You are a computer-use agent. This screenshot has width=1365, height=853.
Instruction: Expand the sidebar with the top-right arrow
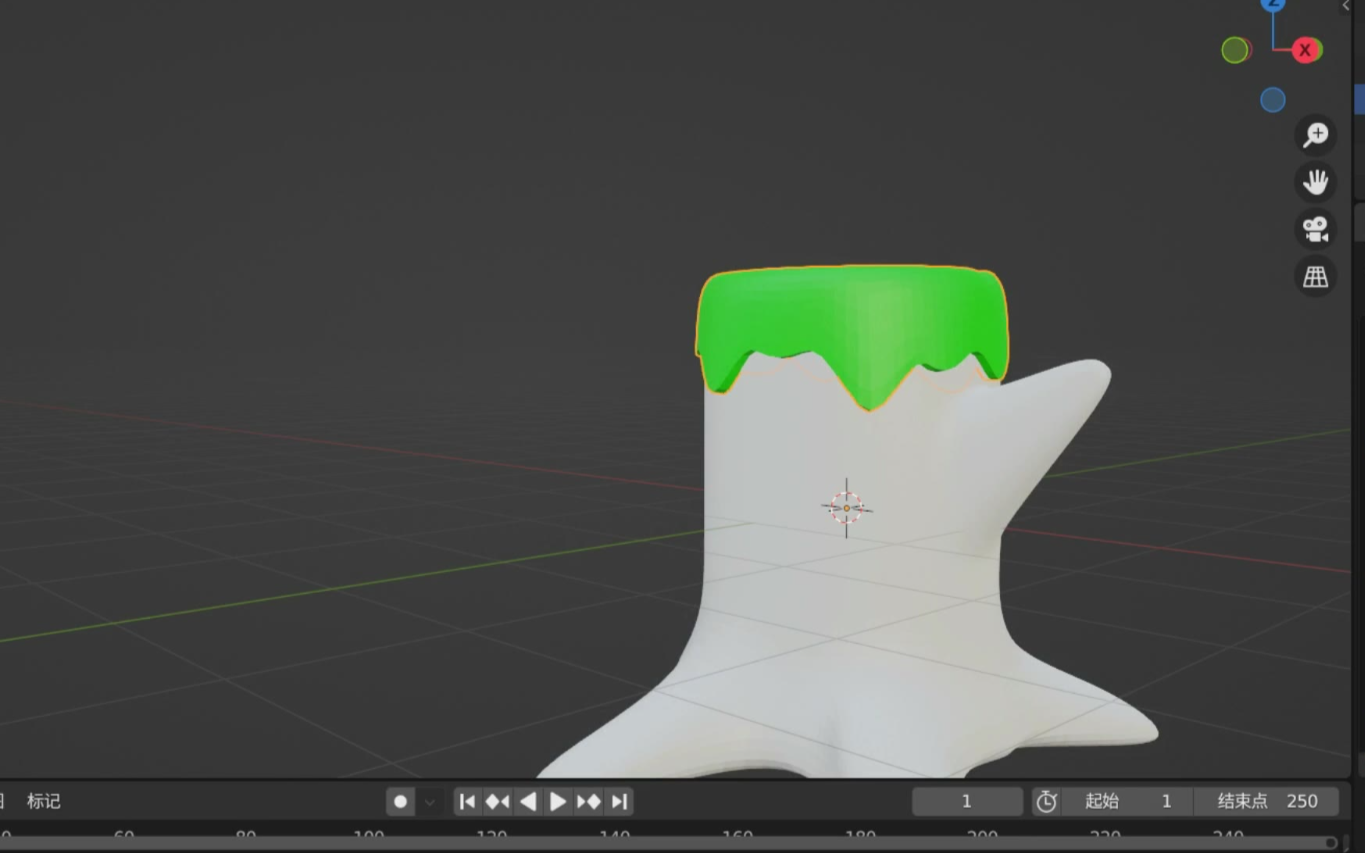point(1346,6)
